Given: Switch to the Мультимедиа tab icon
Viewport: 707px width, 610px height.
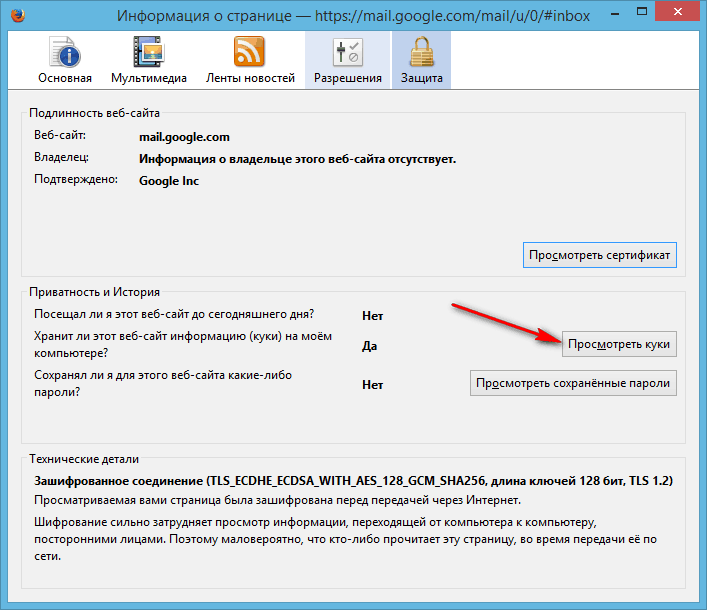Looking at the screenshot, I should click(x=149, y=51).
